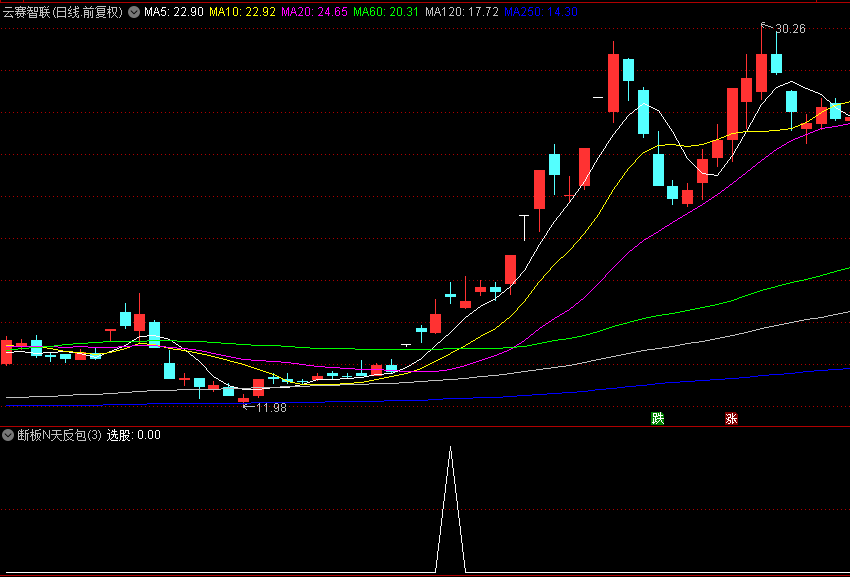Click the blue MA250 label
850x577 pixels.
(x=540, y=13)
